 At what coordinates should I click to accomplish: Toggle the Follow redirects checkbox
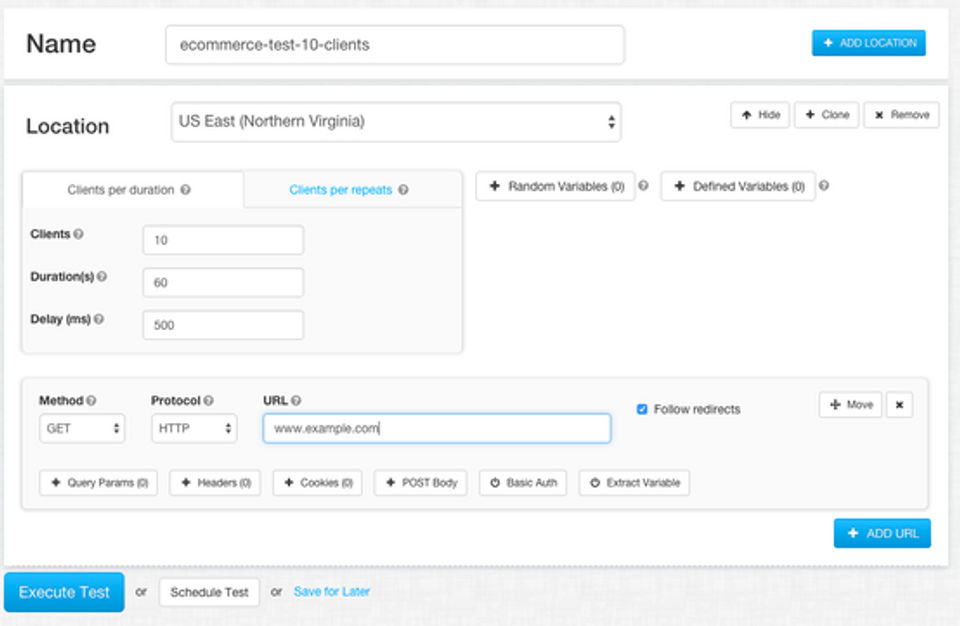642,409
